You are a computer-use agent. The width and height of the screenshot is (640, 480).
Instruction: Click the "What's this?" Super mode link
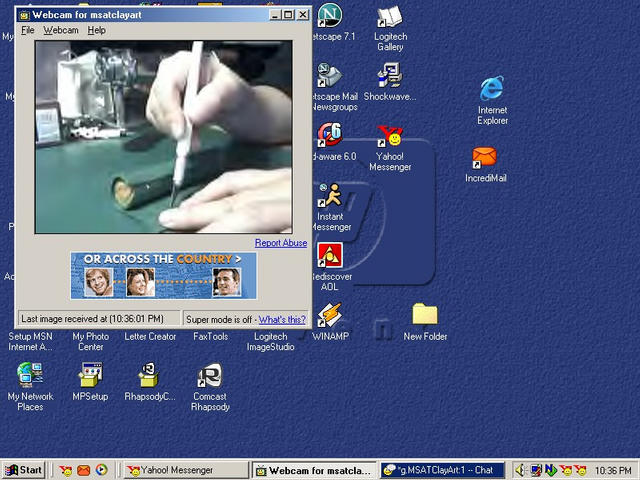pos(282,320)
